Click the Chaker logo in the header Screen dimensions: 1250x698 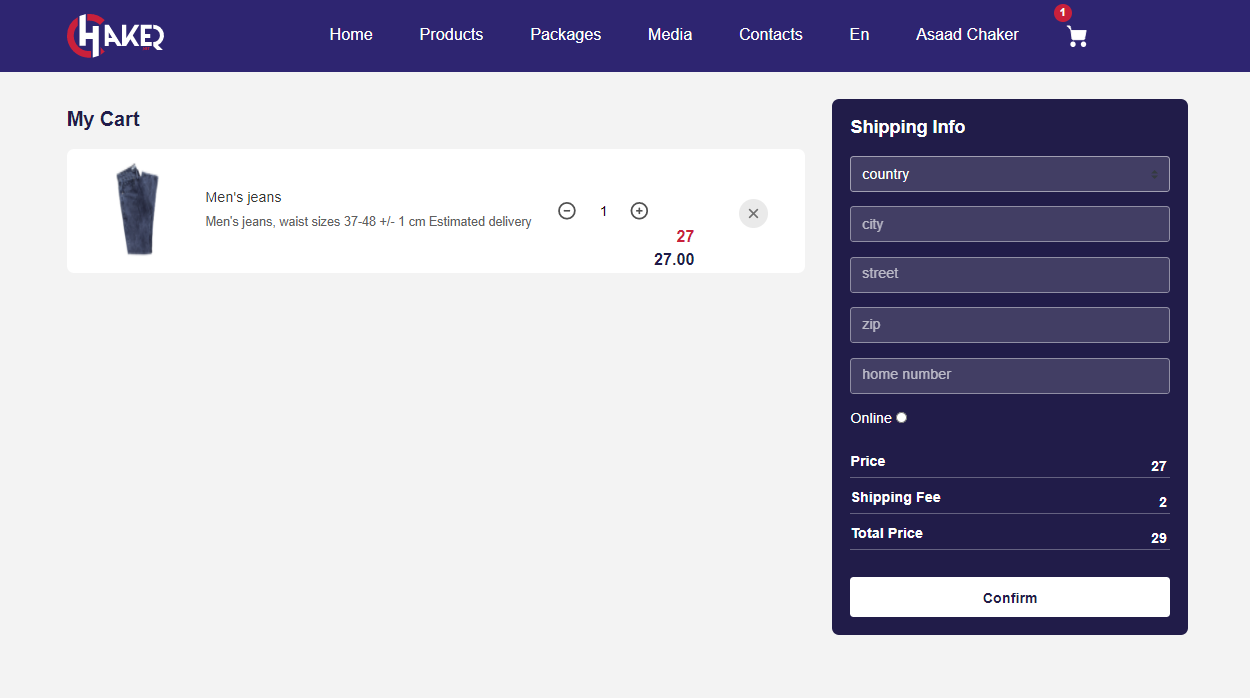pos(115,35)
